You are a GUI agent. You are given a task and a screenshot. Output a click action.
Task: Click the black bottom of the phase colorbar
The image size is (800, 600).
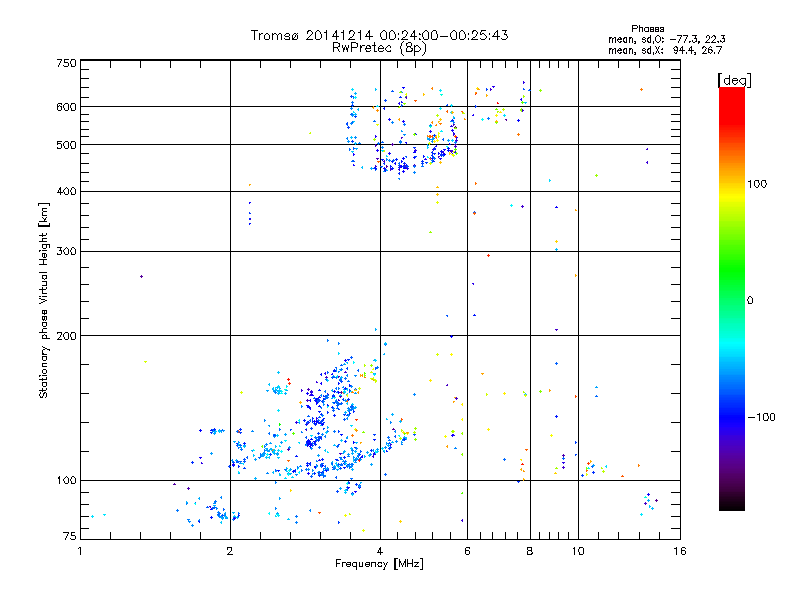(732, 505)
